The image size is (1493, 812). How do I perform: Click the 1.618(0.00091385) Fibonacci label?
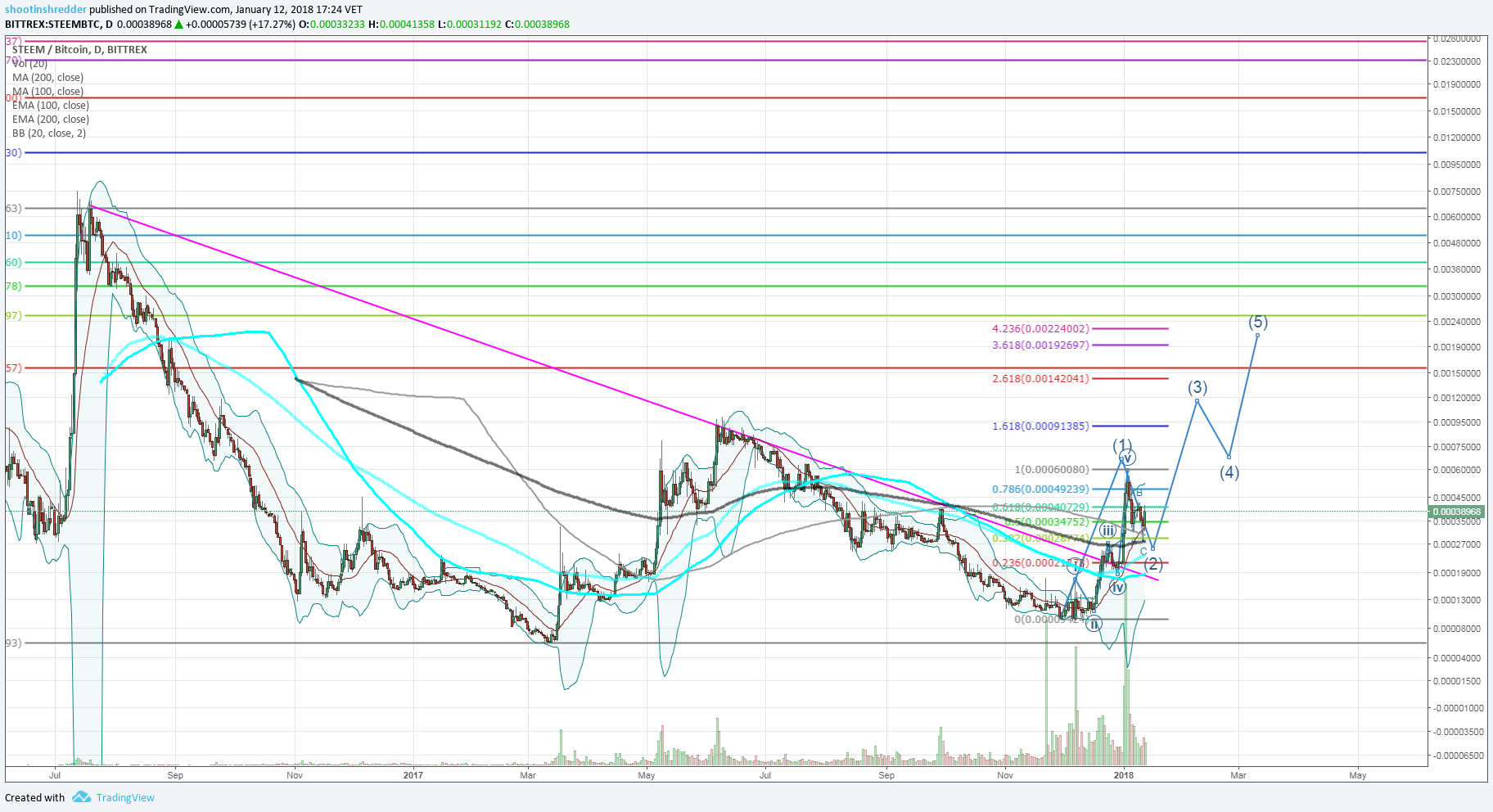point(1040,426)
